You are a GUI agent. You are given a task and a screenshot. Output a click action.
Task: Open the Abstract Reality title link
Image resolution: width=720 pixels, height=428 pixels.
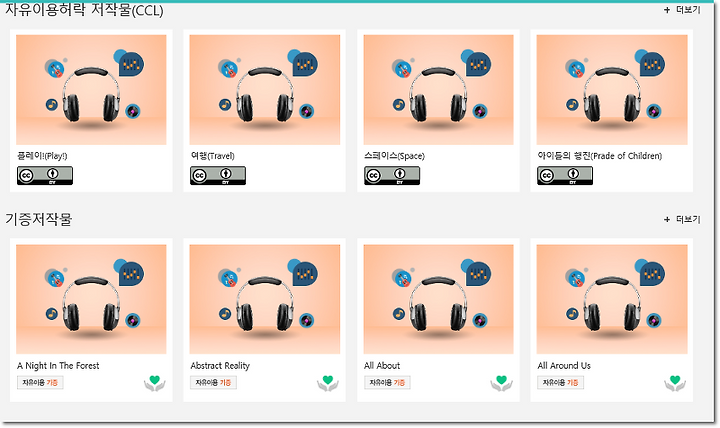220,366
